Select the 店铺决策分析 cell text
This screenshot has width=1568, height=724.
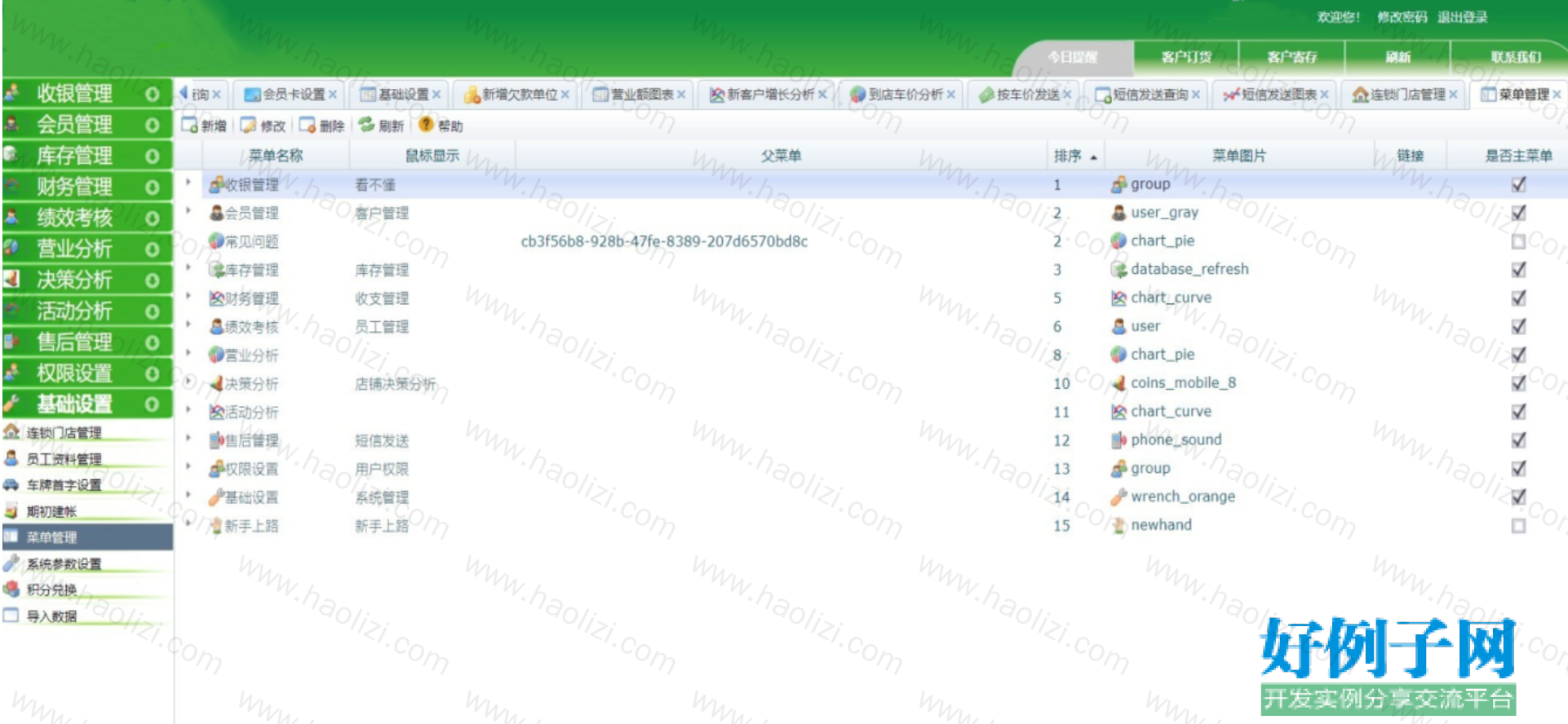coord(395,383)
